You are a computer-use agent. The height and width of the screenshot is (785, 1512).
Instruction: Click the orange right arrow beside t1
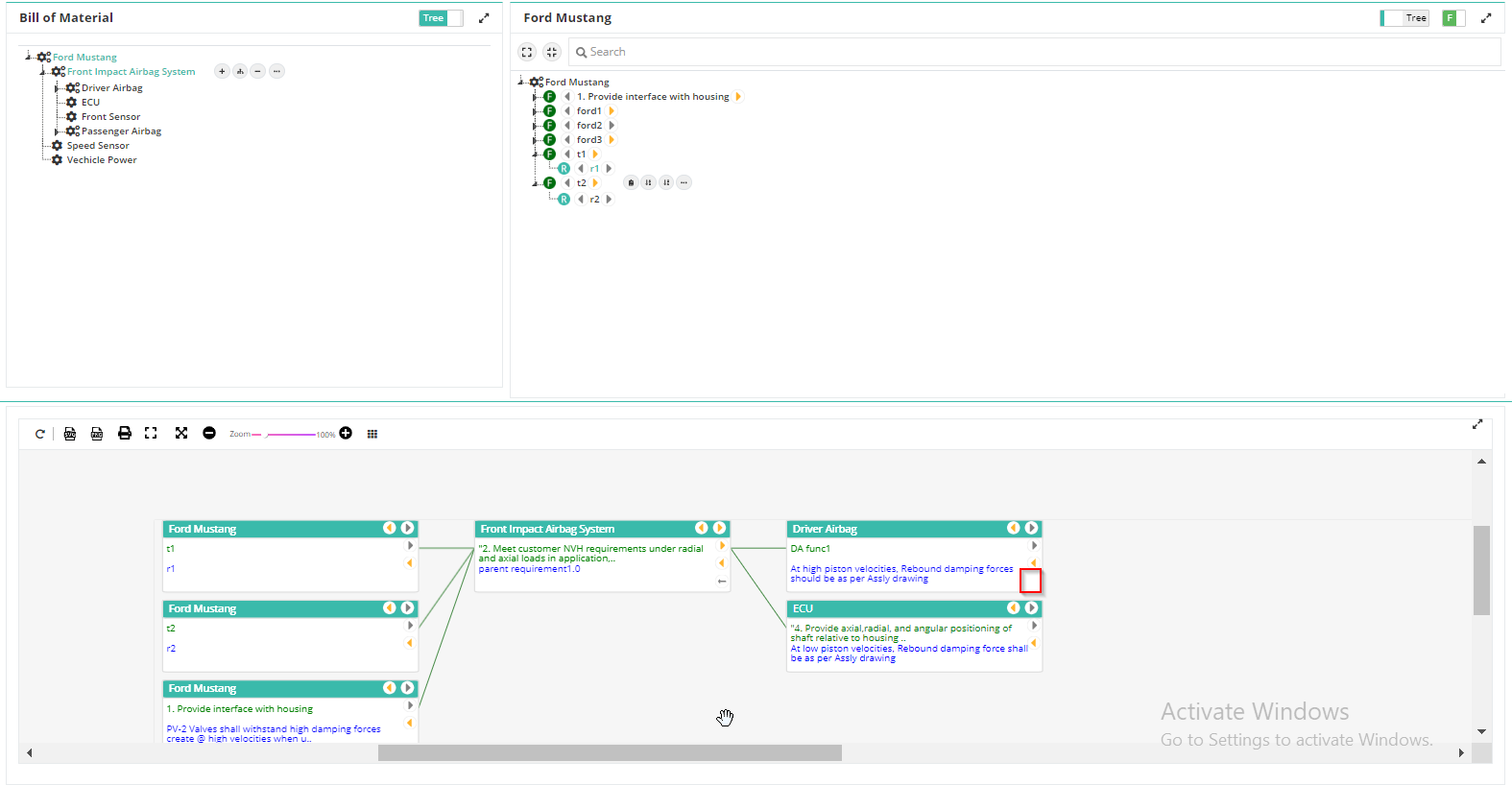tap(595, 155)
